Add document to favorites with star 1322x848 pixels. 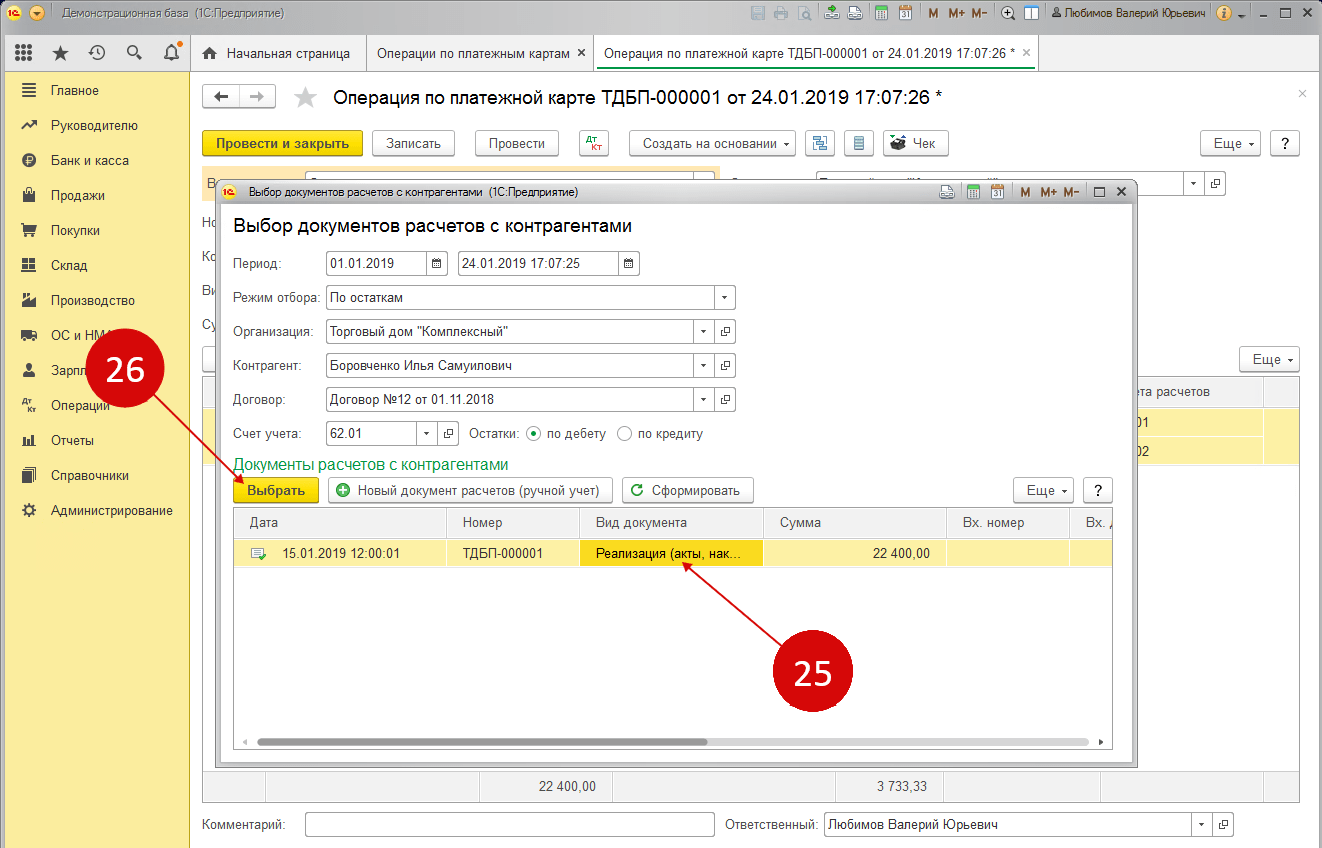(305, 97)
